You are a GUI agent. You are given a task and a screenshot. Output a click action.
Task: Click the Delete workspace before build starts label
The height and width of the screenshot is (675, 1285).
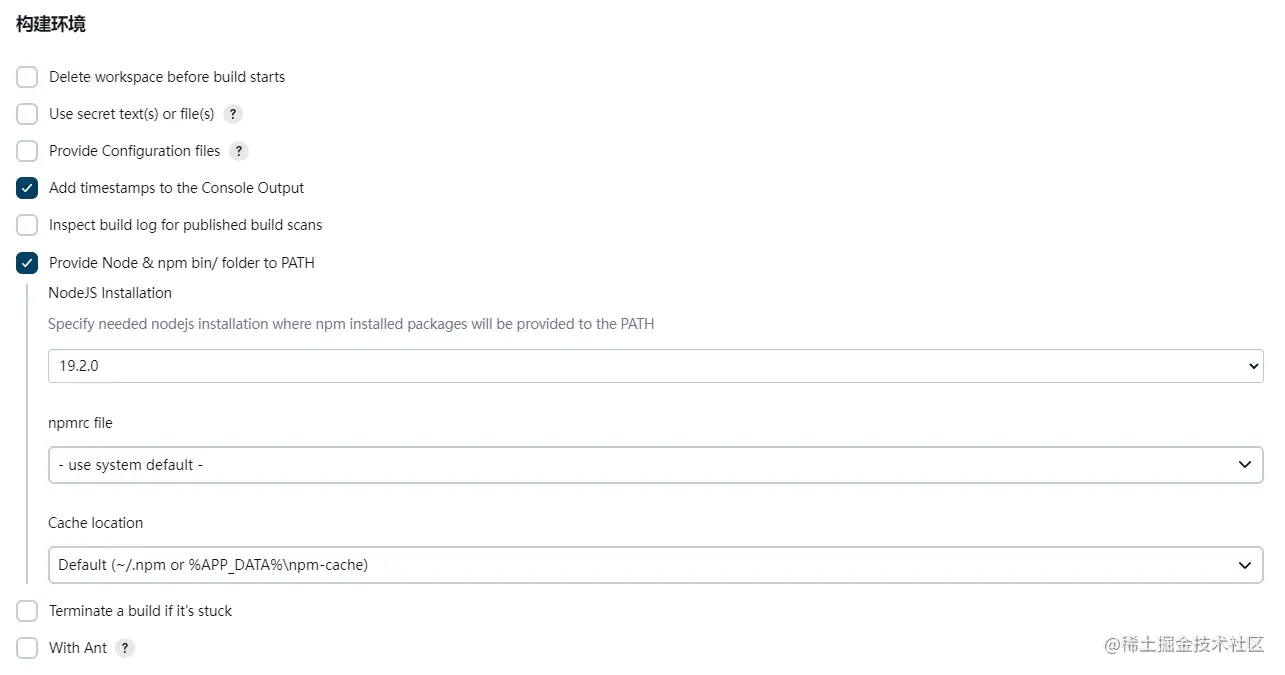coord(167,77)
